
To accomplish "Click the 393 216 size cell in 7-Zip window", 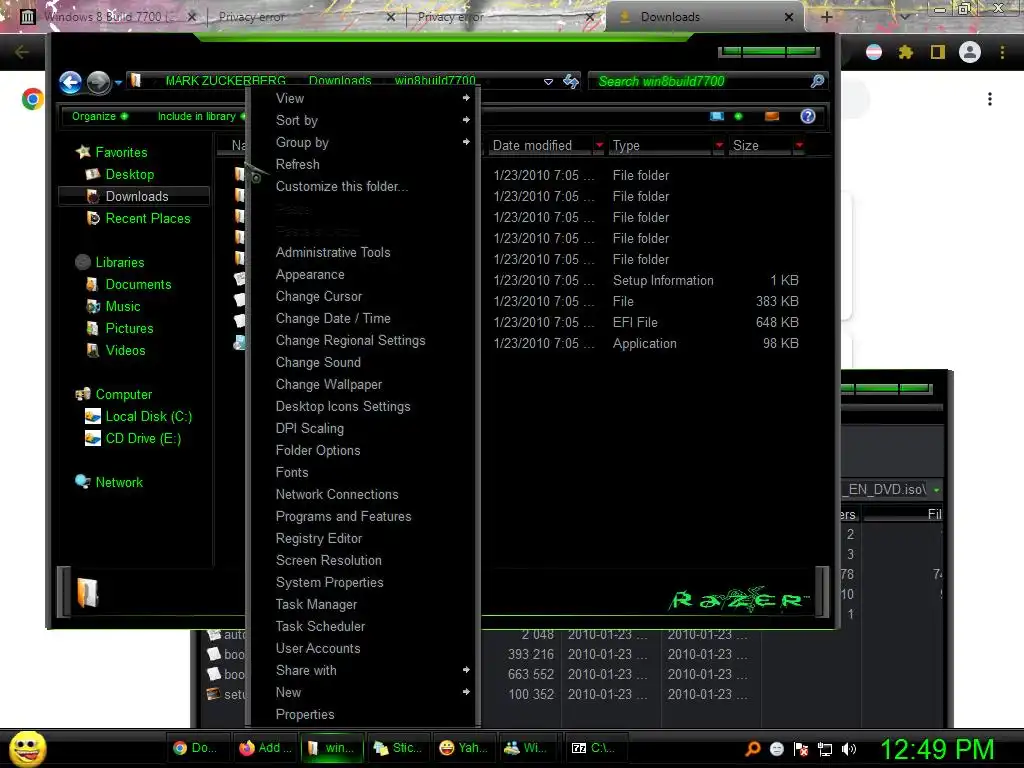I will click(530, 654).
